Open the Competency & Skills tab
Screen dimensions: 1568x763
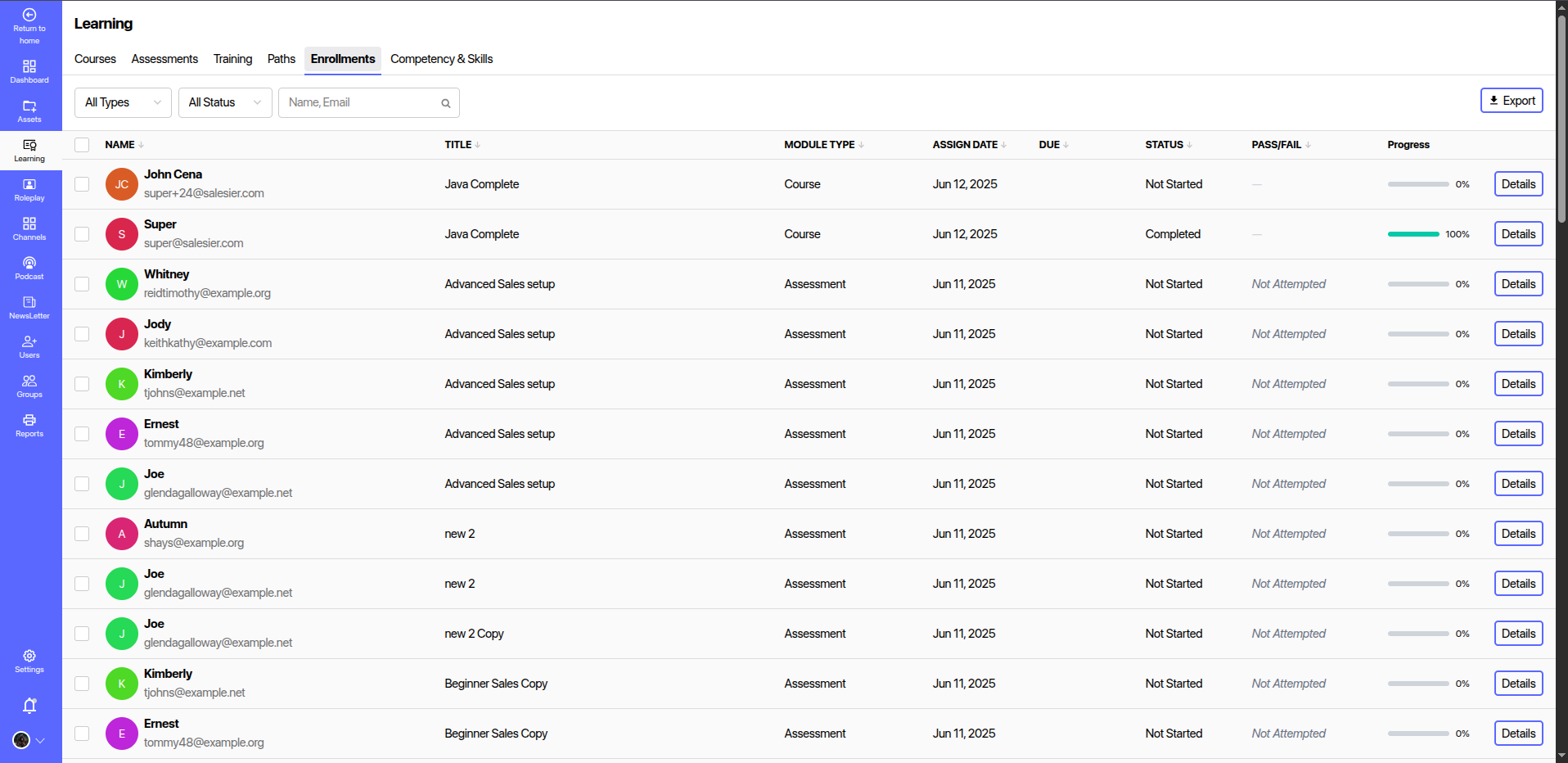(441, 59)
